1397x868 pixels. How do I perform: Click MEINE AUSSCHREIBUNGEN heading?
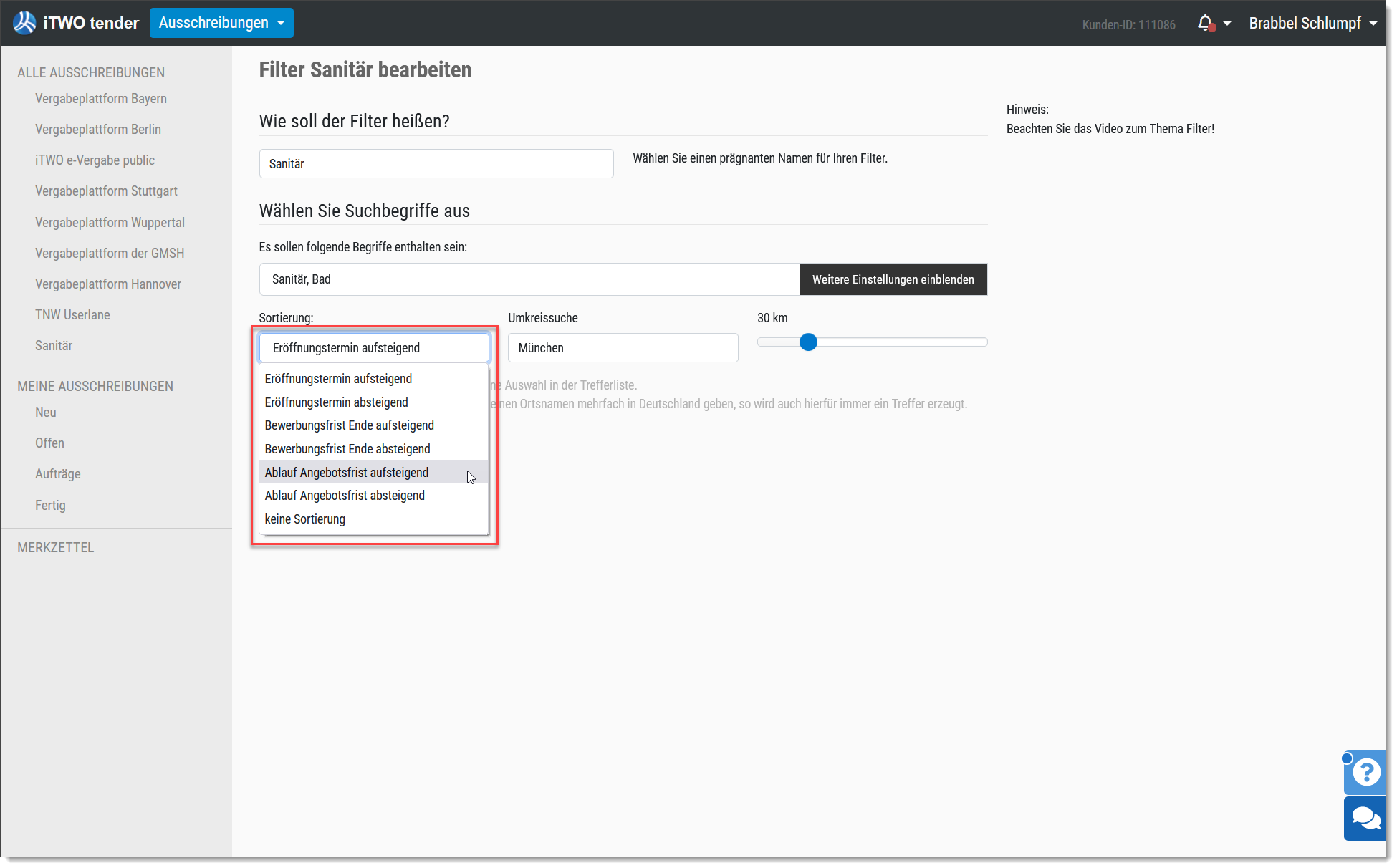pos(95,387)
